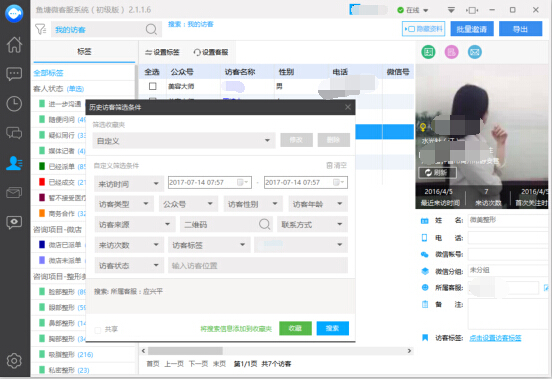
Task: Click the green profile card icon
Action: [428, 52]
